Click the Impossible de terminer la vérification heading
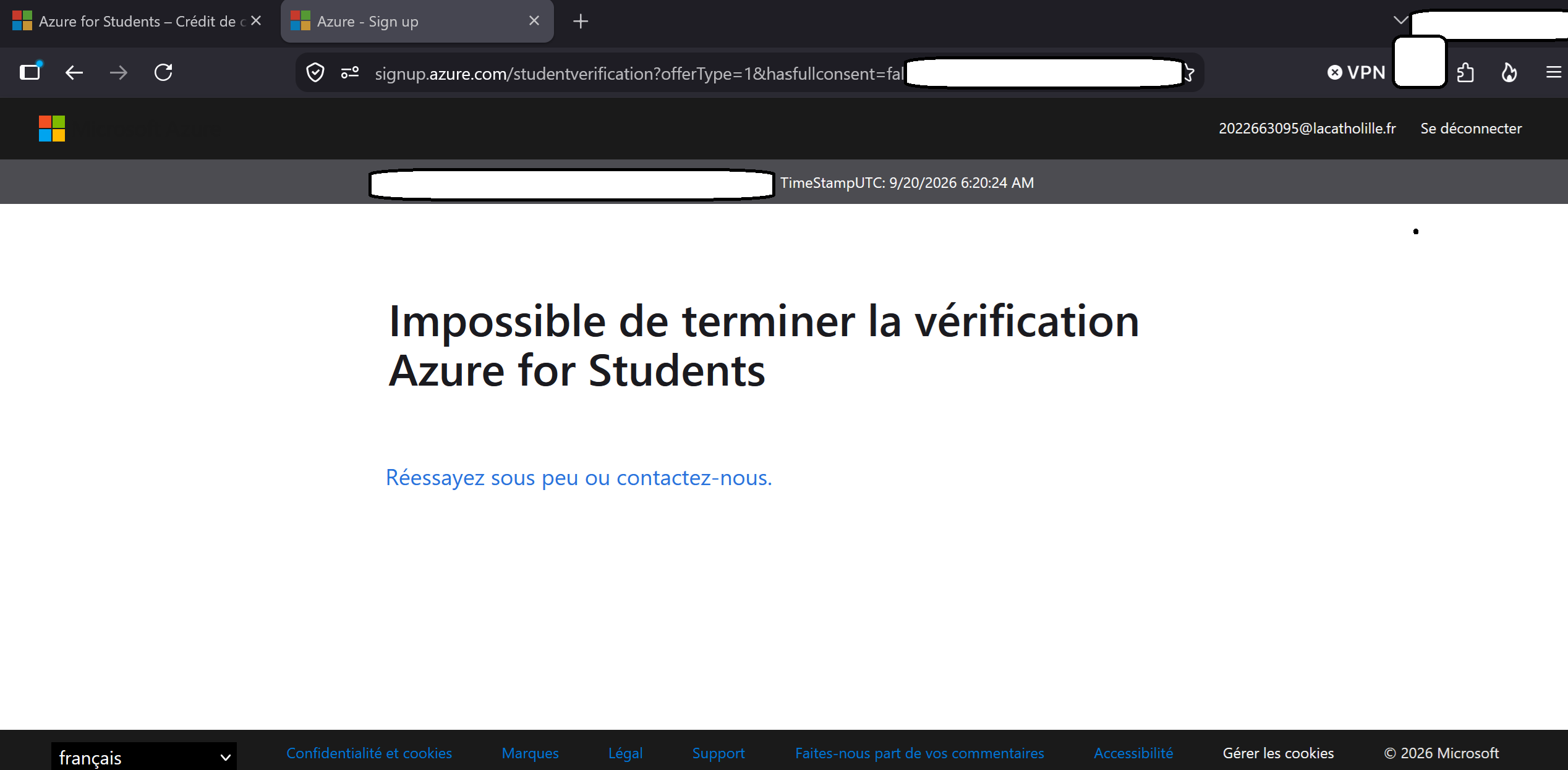1568x770 pixels. (x=764, y=345)
